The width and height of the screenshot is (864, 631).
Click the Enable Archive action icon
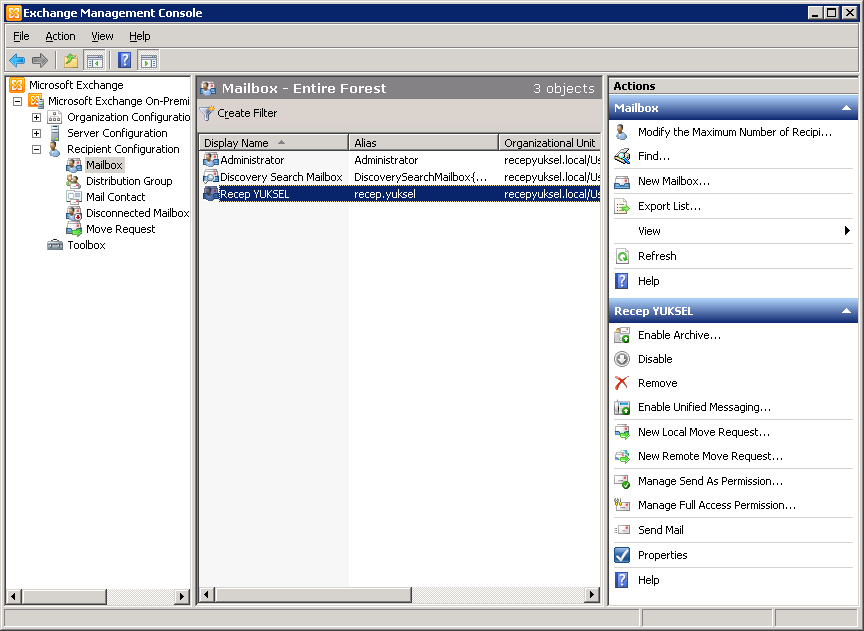(622, 335)
